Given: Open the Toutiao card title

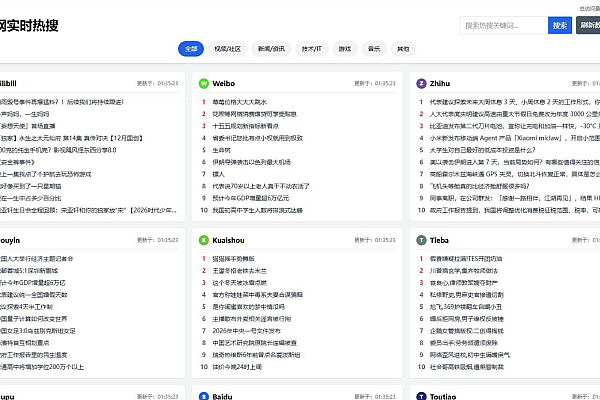Looking at the screenshot, I should 443,397.
